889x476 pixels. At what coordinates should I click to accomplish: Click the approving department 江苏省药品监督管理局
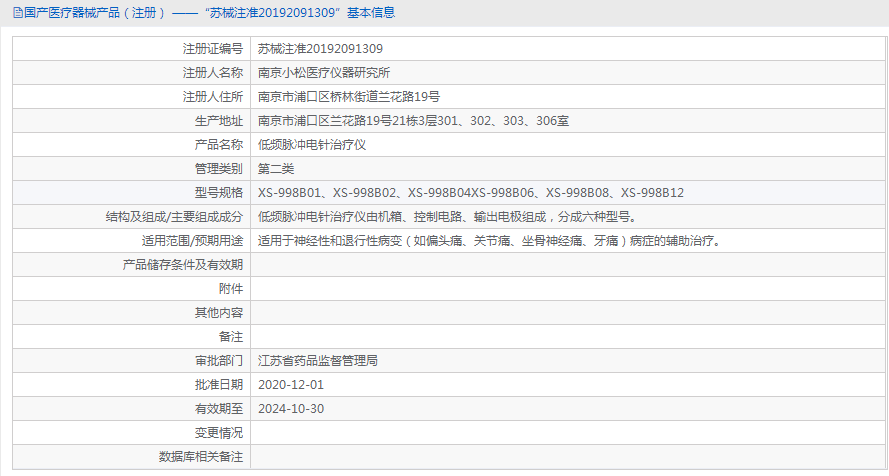318,361
